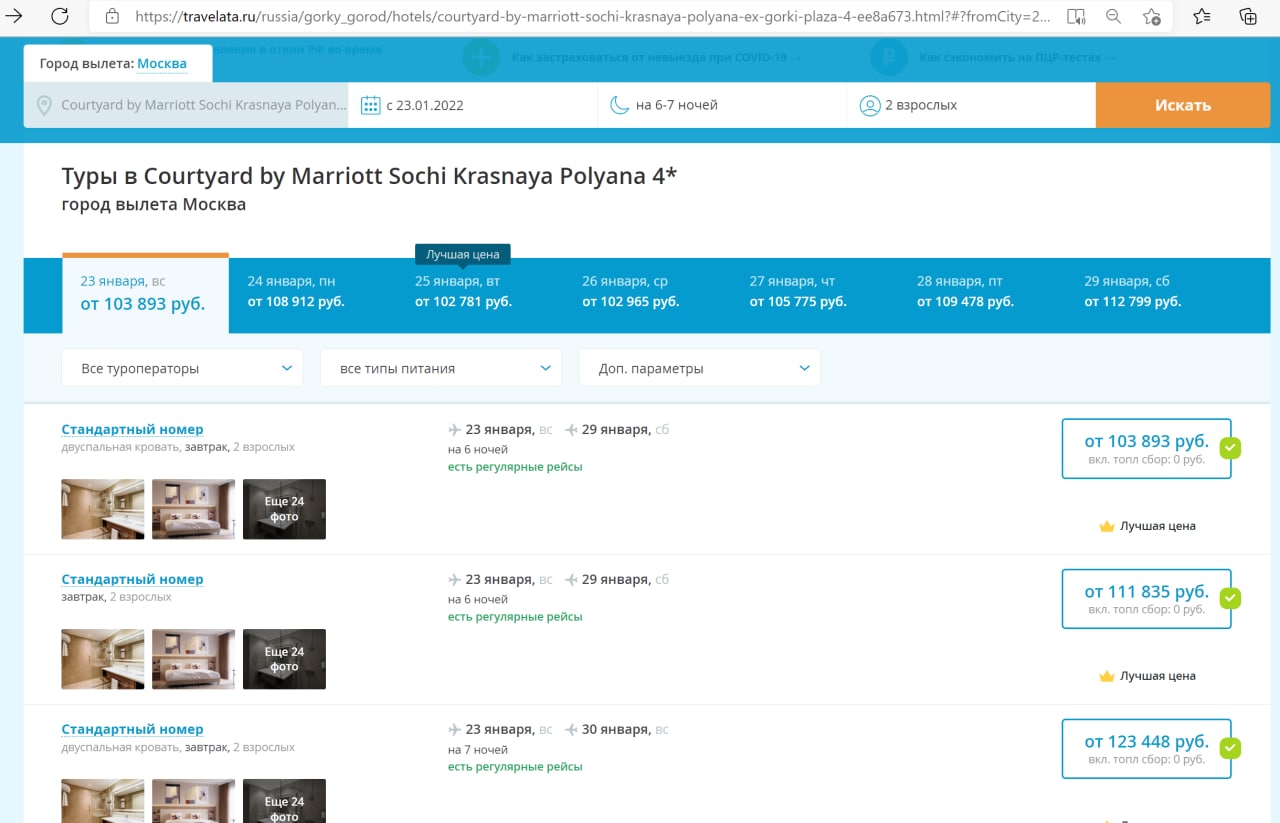The height and width of the screenshot is (823, 1280).
Task: Add page to favorites star icon
Action: 1152,16
